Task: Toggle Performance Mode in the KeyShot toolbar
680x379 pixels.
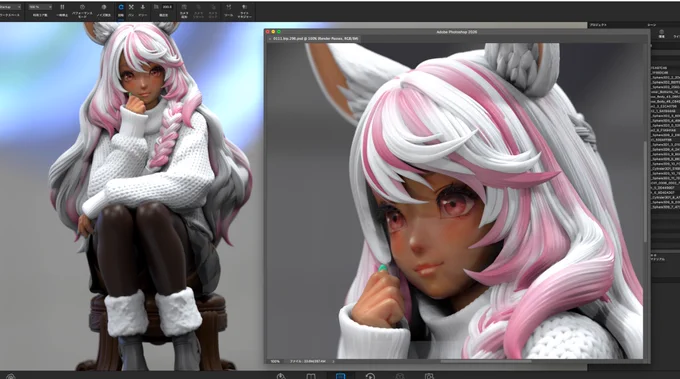Action: tap(82, 7)
